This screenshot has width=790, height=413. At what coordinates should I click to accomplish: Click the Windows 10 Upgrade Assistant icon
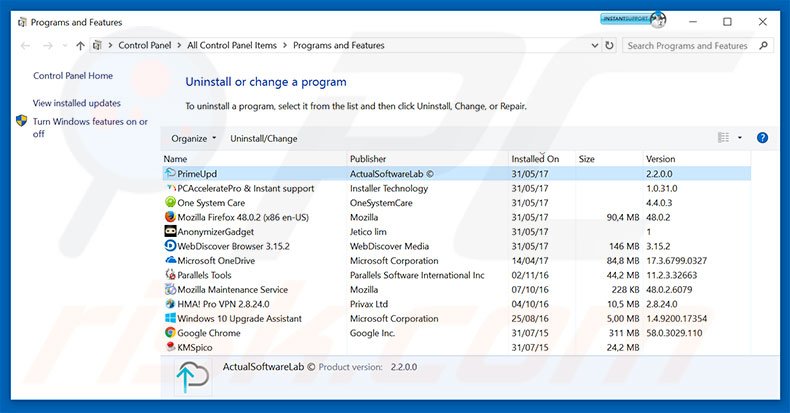[x=170, y=318]
